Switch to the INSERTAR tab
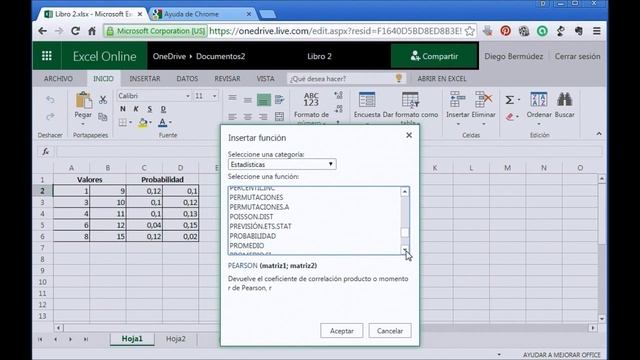The width and height of the screenshot is (640, 360). 145,79
